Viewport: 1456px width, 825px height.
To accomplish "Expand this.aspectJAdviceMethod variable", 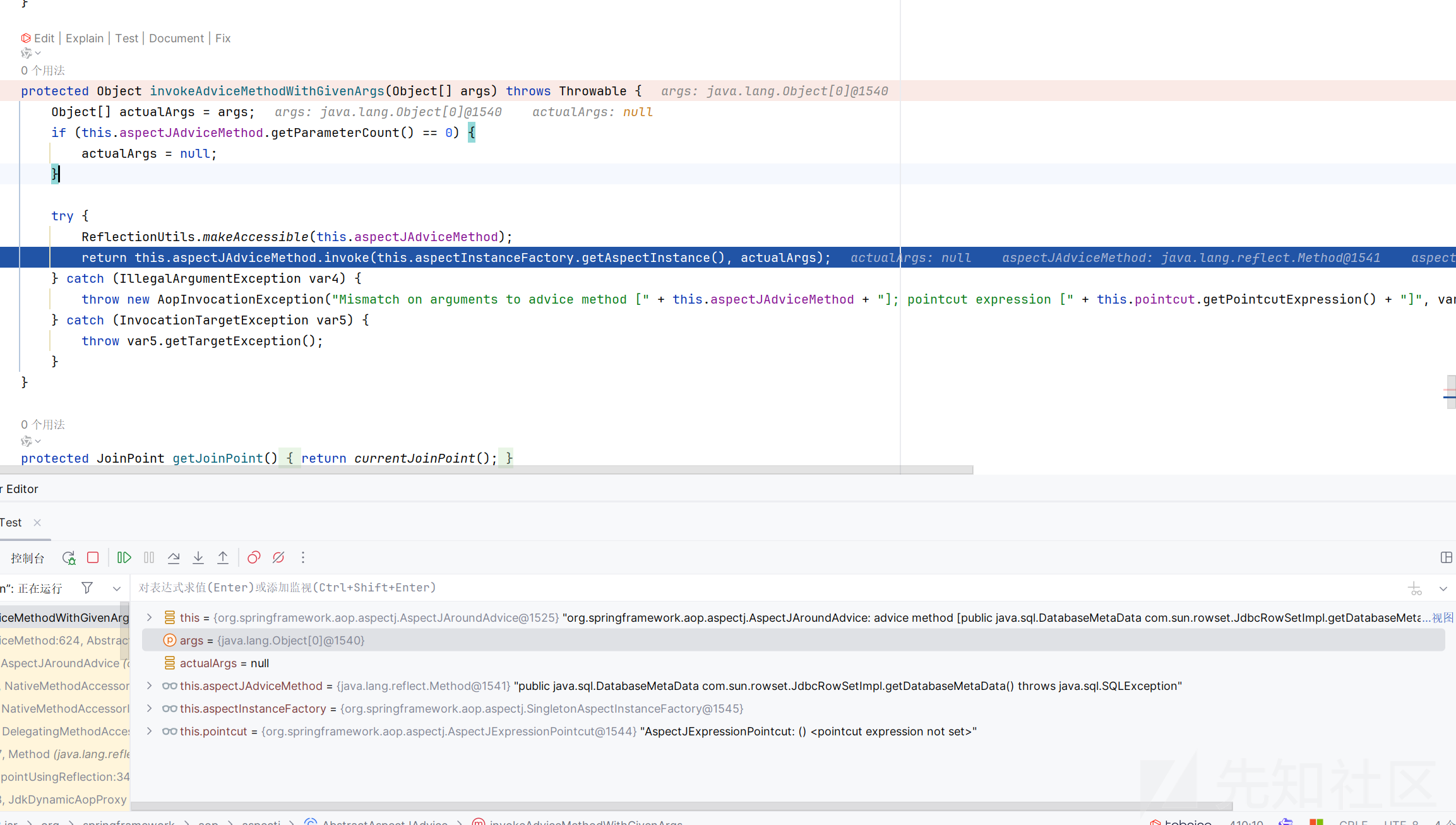I will [150, 686].
